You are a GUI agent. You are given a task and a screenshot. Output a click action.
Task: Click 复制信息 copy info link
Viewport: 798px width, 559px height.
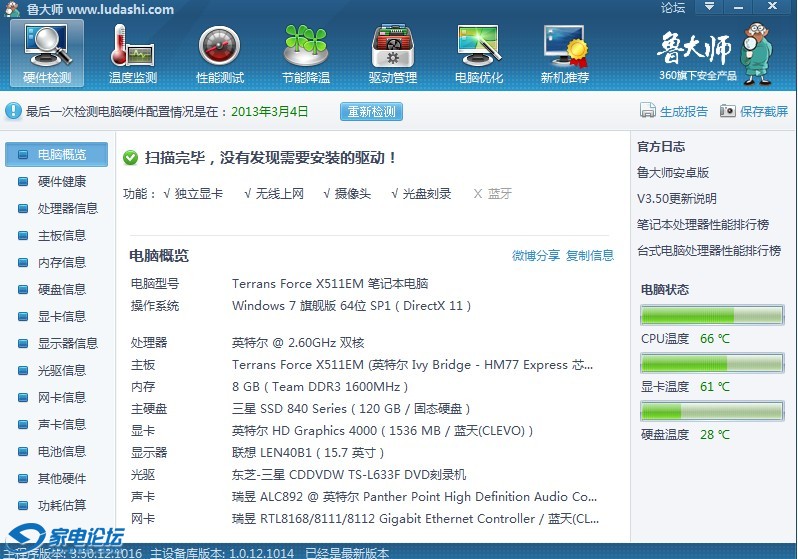coord(590,256)
